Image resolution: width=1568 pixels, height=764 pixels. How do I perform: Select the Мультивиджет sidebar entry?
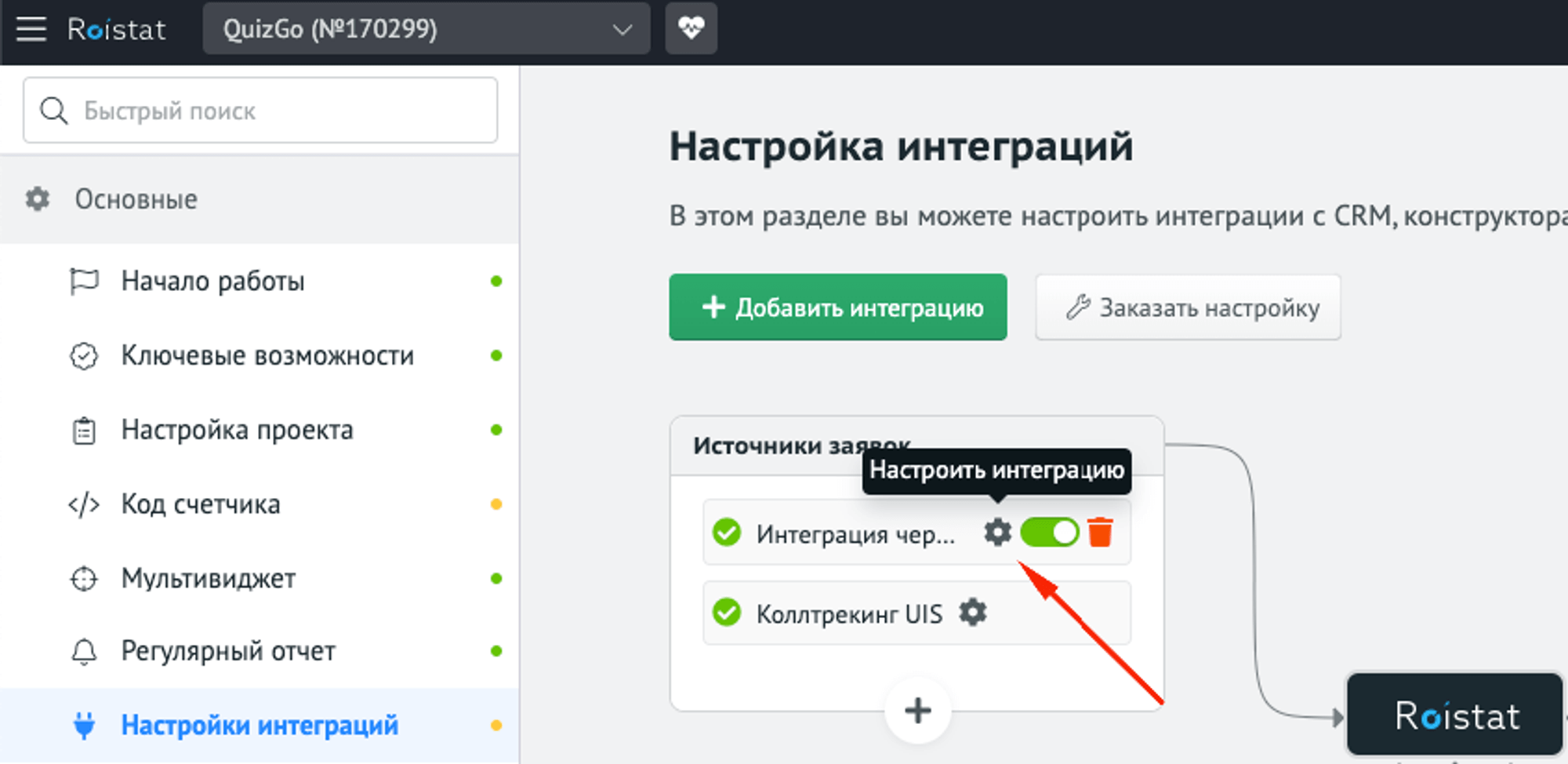click(x=208, y=578)
